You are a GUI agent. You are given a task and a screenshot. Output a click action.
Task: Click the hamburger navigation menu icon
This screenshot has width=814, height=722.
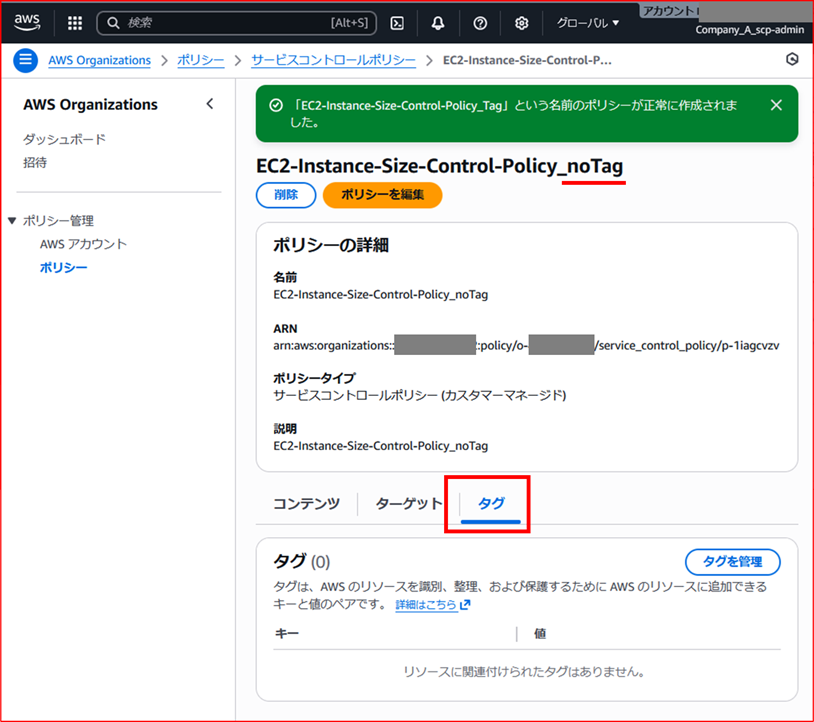click(25, 60)
